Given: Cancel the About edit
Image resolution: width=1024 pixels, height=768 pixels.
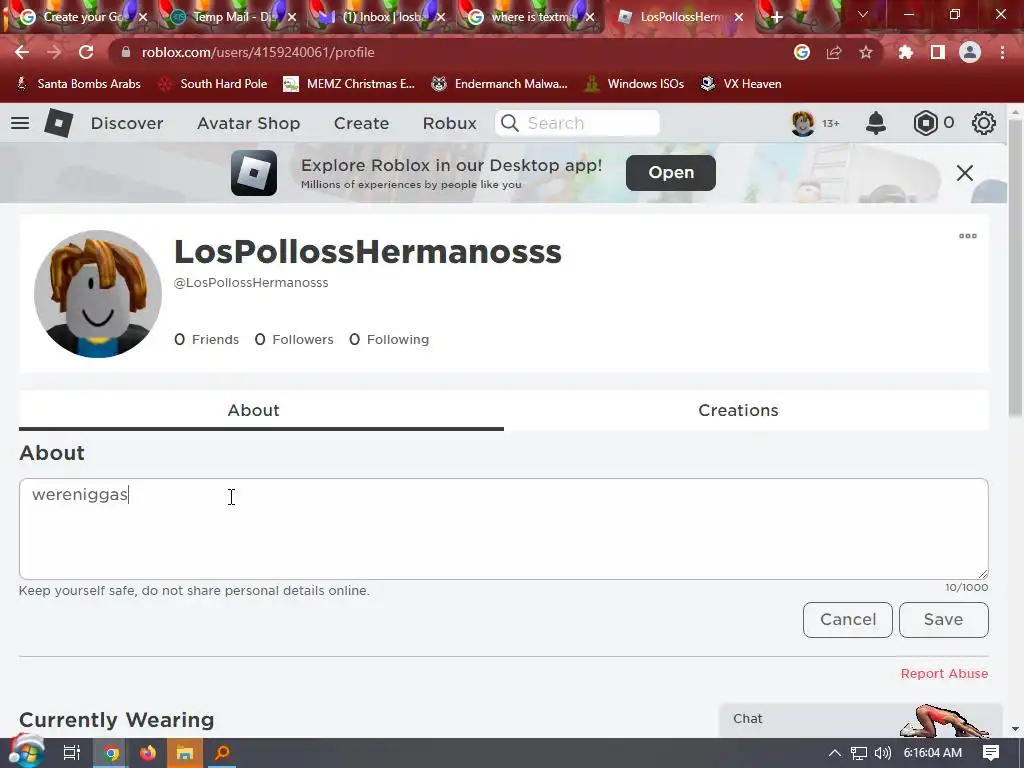Looking at the screenshot, I should point(848,620).
